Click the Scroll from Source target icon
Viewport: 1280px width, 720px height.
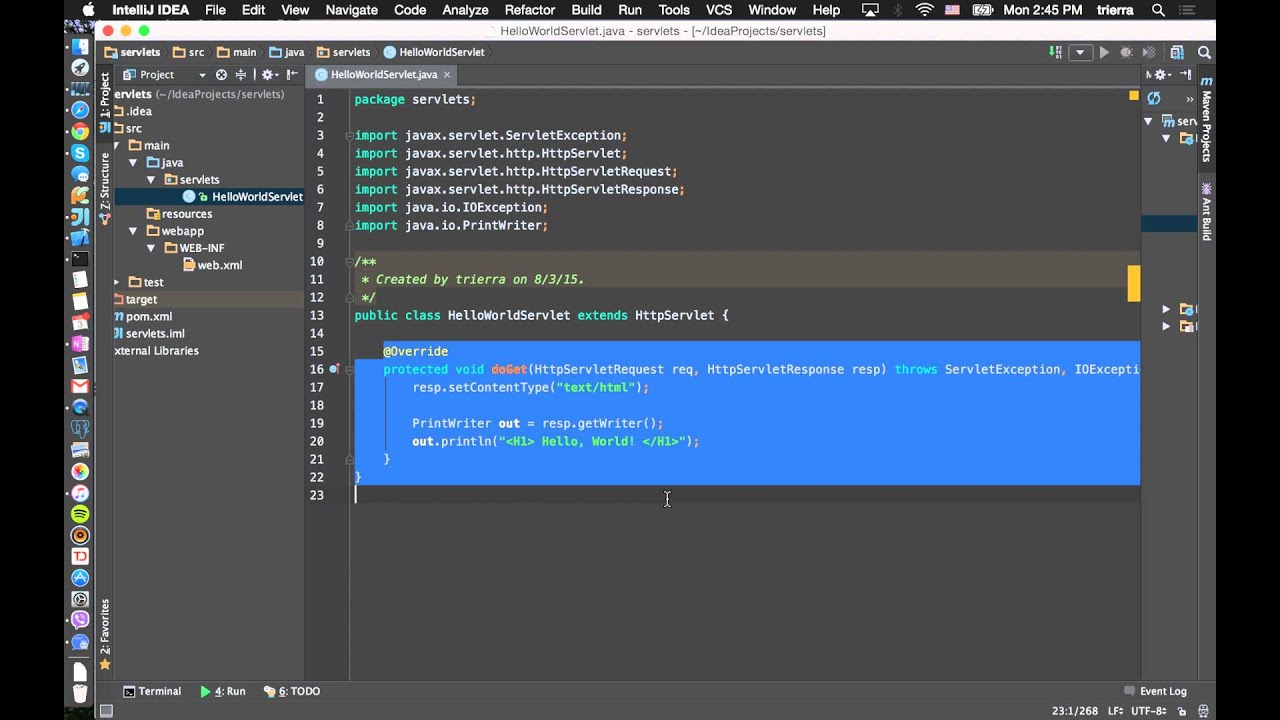(x=221, y=75)
